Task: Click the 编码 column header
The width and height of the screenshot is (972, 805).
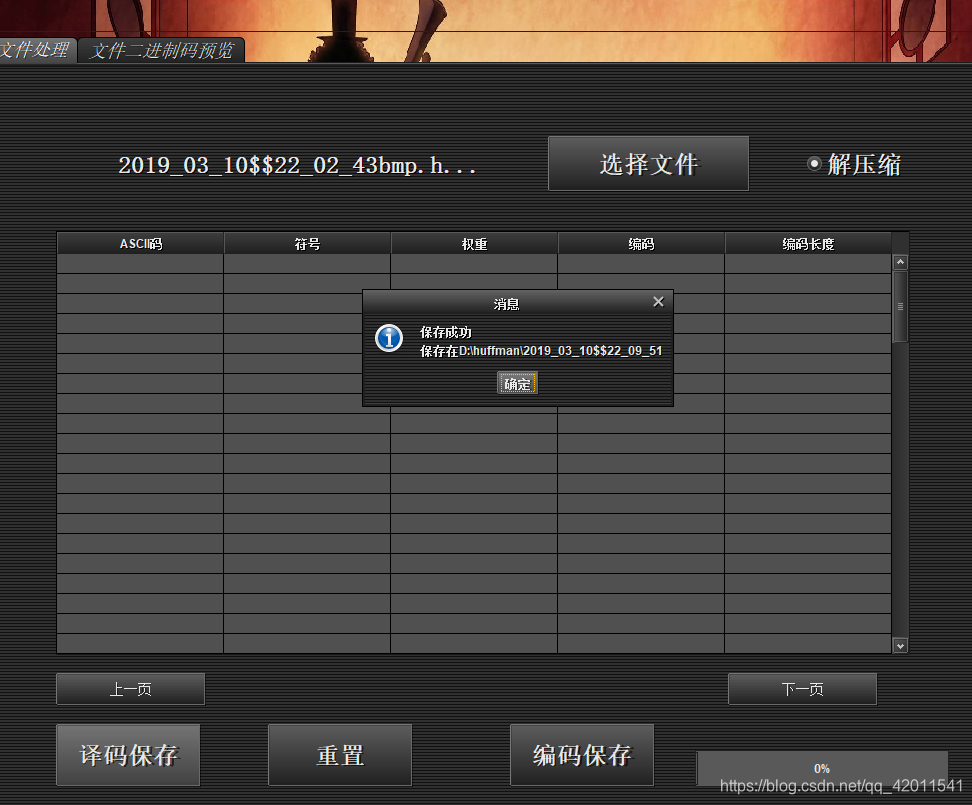Action: (x=641, y=244)
